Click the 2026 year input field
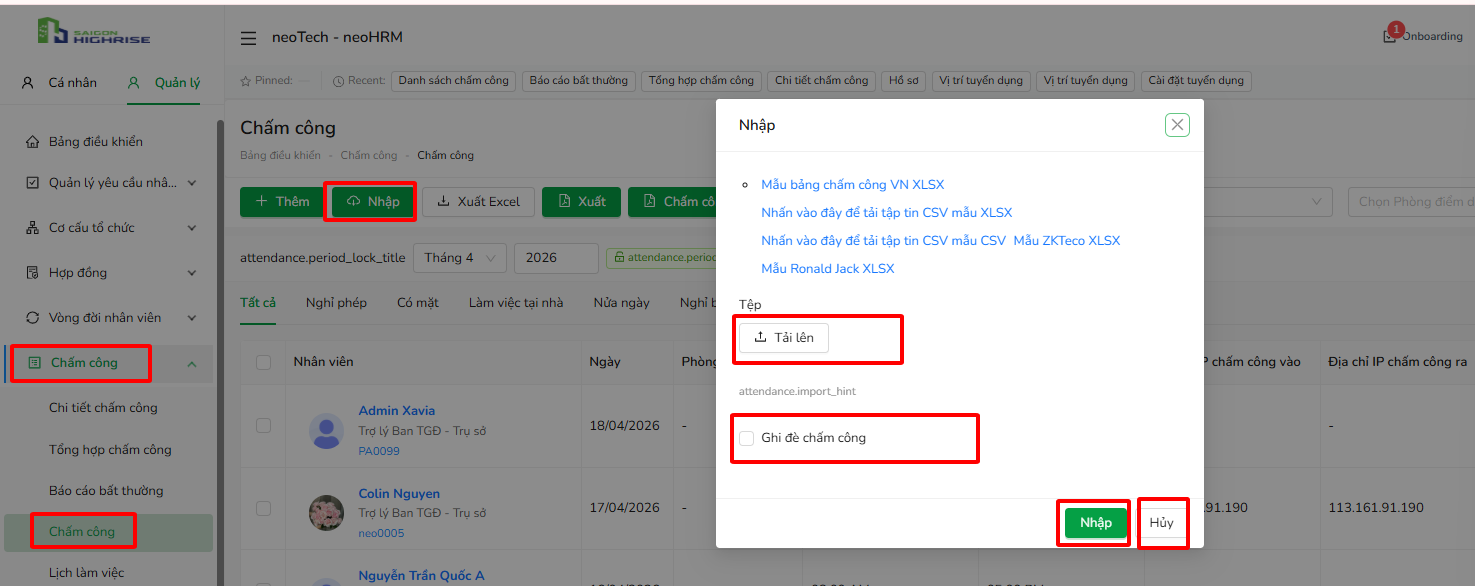The height and width of the screenshot is (586, 1475). coord(556,258)
